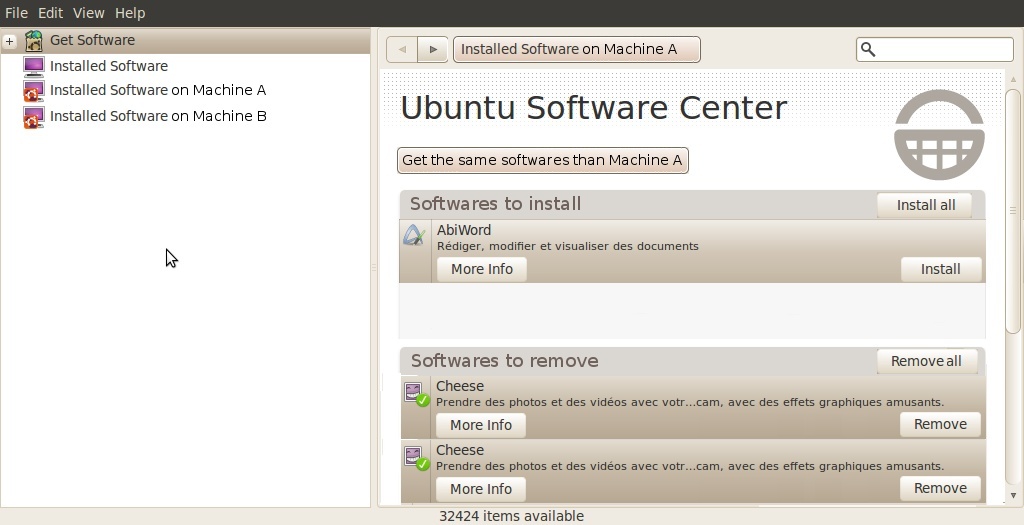Click the magnifier icon in search box
This screenshot has height=525, width=1024.
click(868, 49)
